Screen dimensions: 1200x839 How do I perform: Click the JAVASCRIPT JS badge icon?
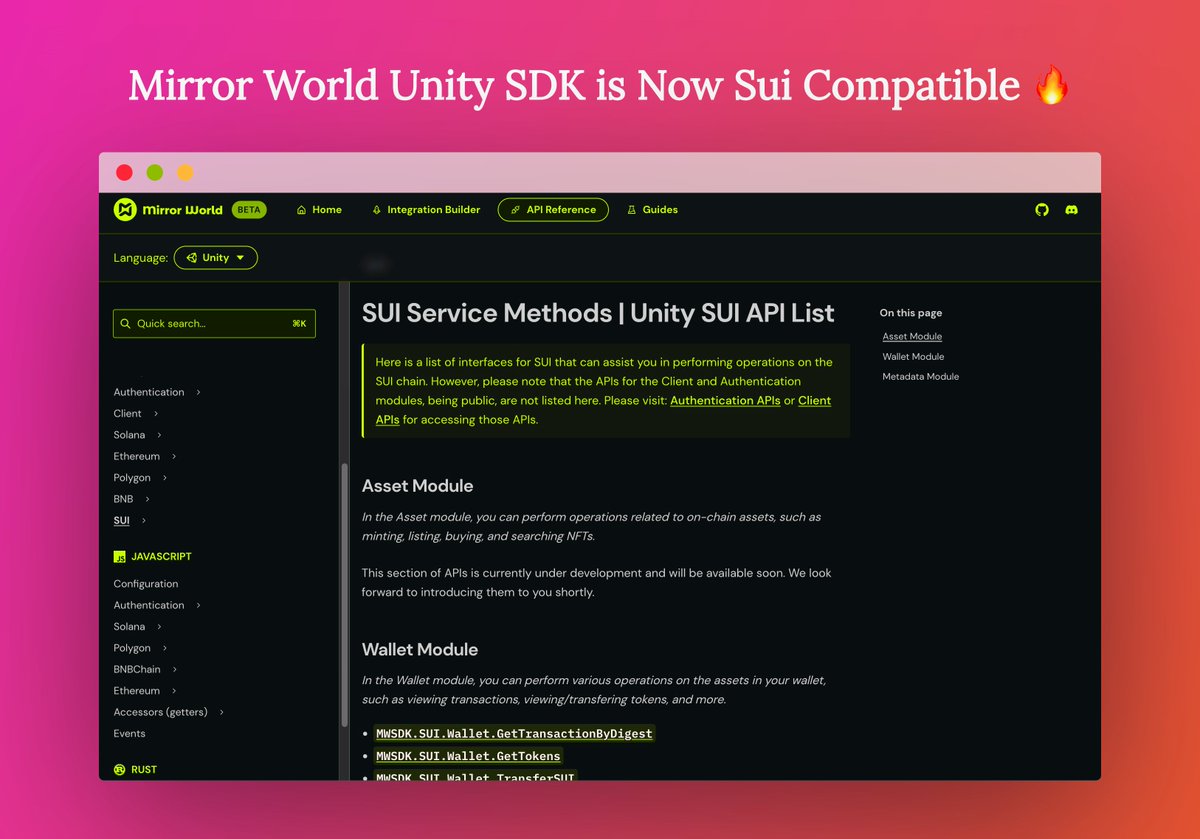tap(119, 557)
